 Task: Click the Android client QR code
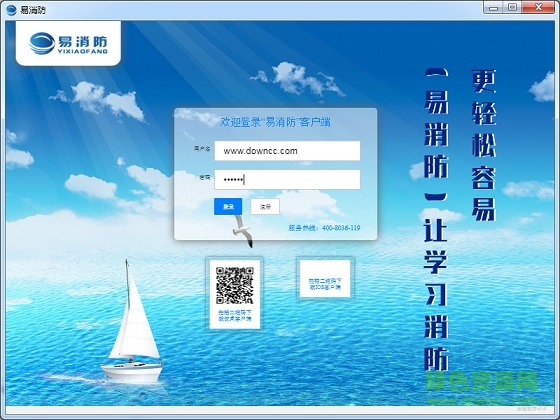pyautogui.click(x=235, y=285)
